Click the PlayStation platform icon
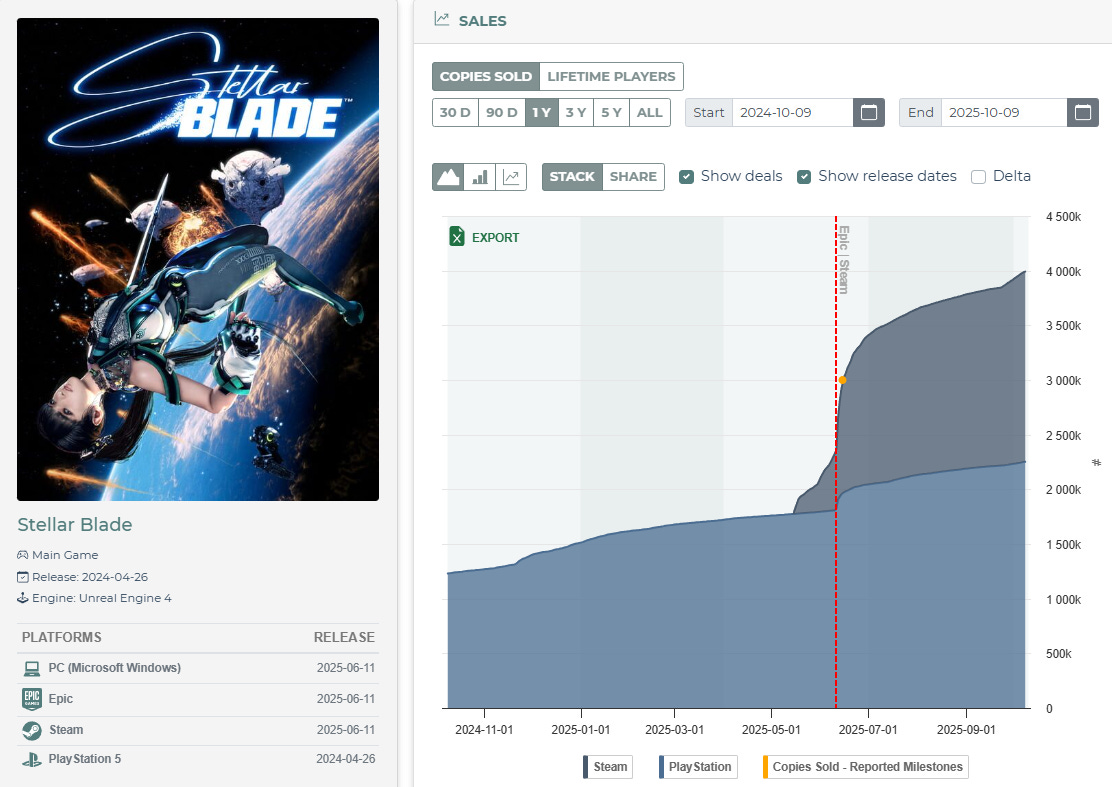Viewport: 1112px width, 787px height. click(32, 759)
